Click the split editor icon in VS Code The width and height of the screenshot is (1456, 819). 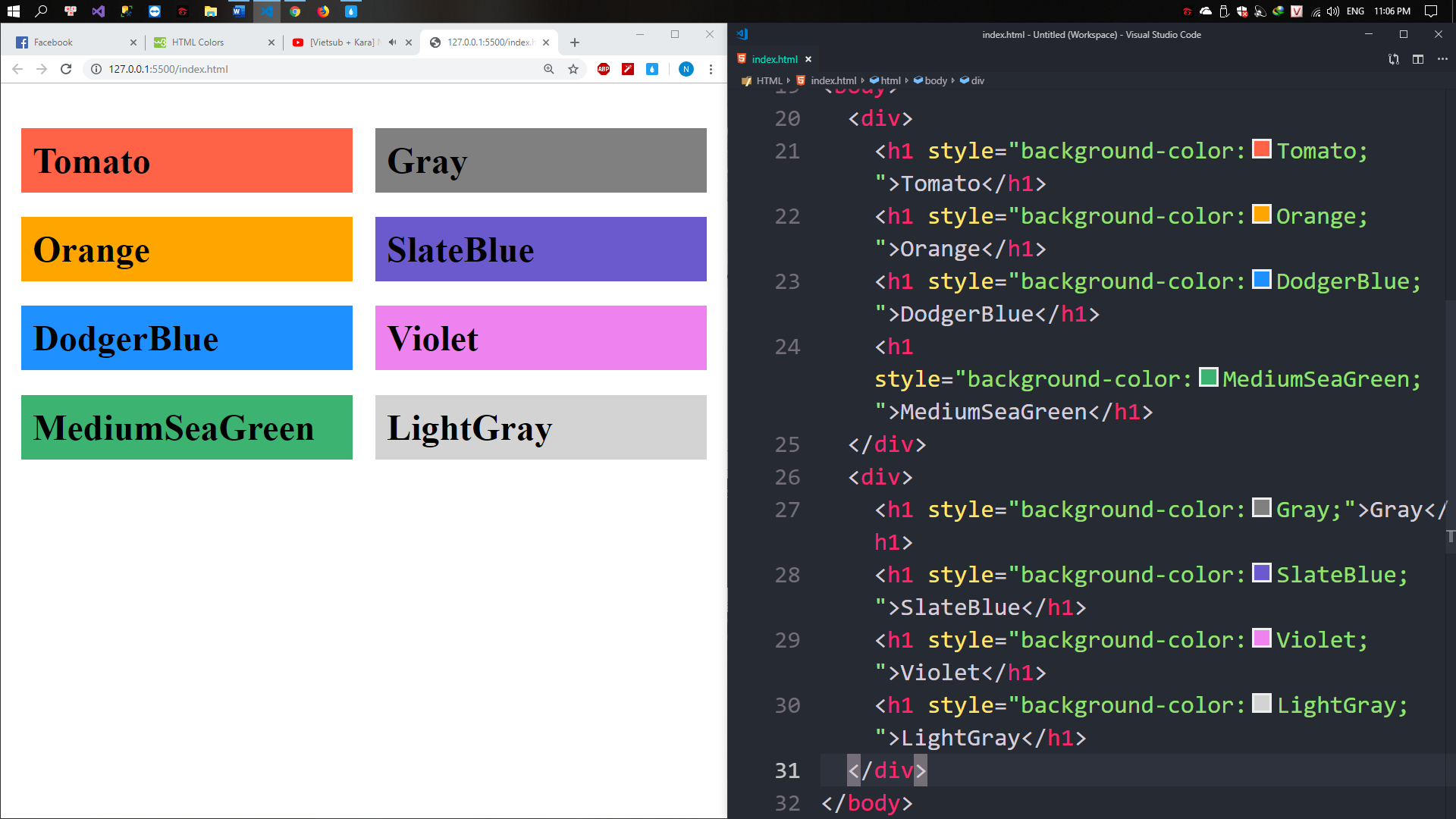(x=1418, y=59)
